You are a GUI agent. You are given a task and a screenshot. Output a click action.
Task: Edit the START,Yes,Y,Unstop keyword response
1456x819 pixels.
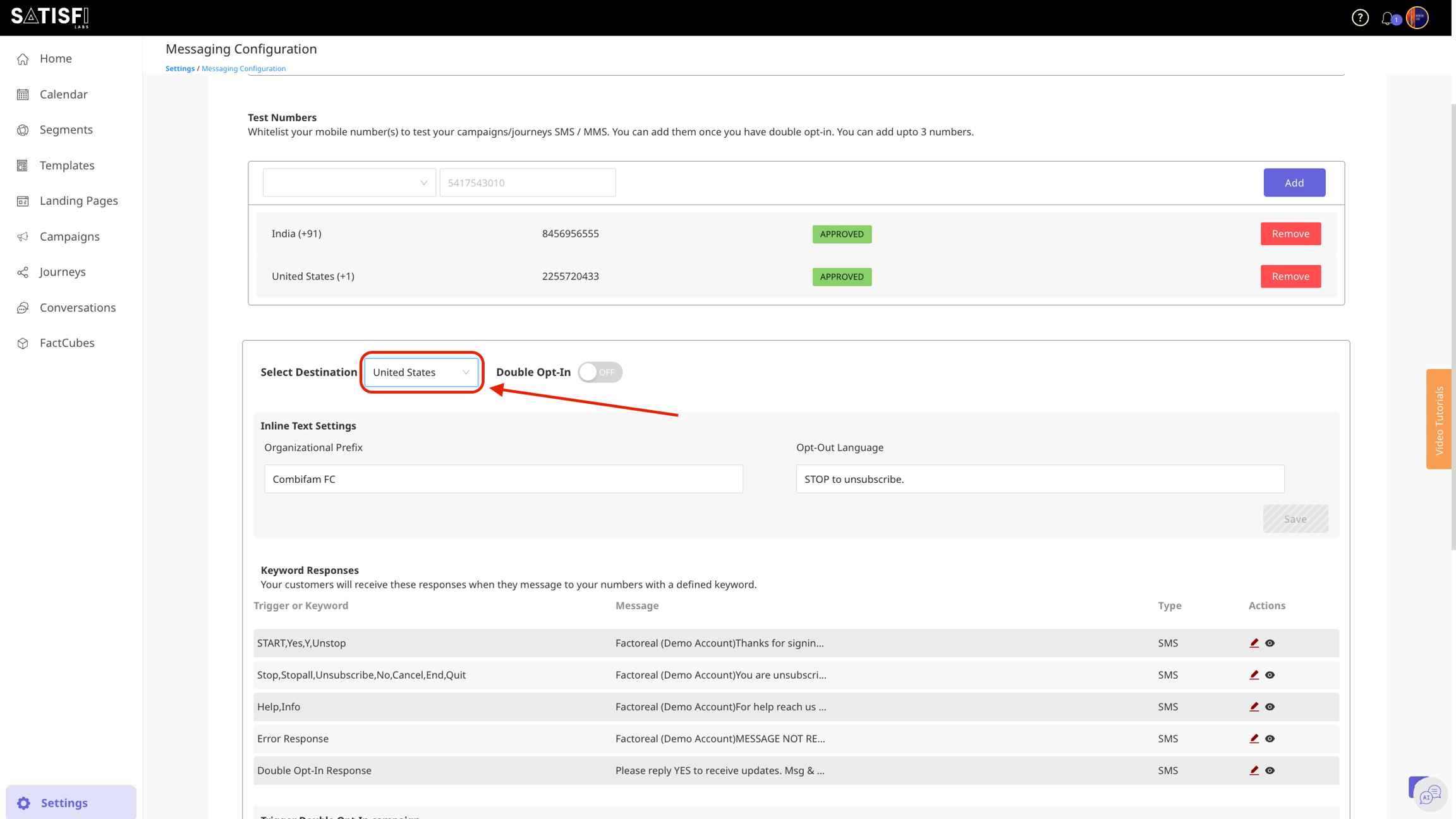coord(1254,643)
